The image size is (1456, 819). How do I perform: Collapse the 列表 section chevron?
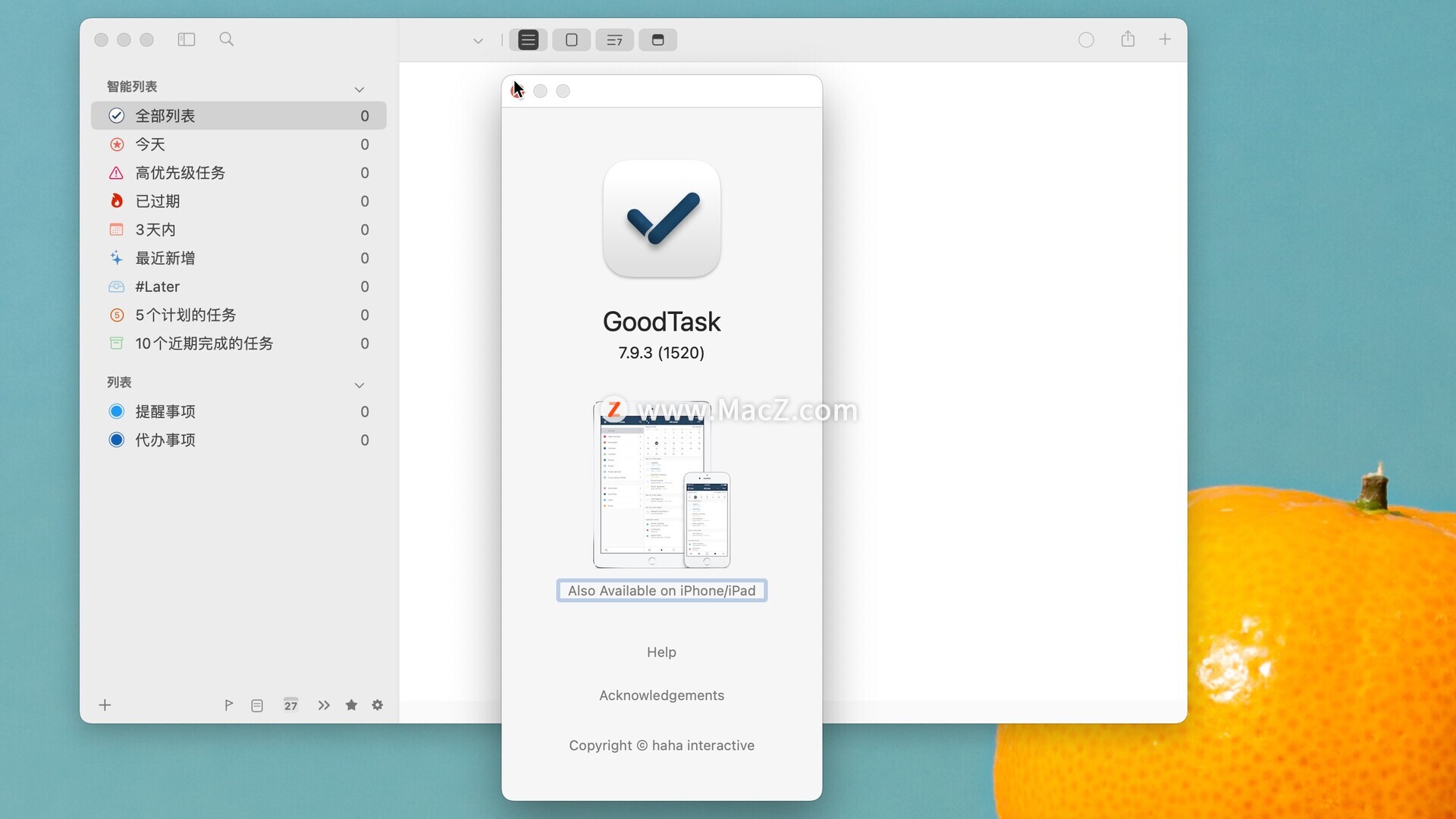coord(359,385)
